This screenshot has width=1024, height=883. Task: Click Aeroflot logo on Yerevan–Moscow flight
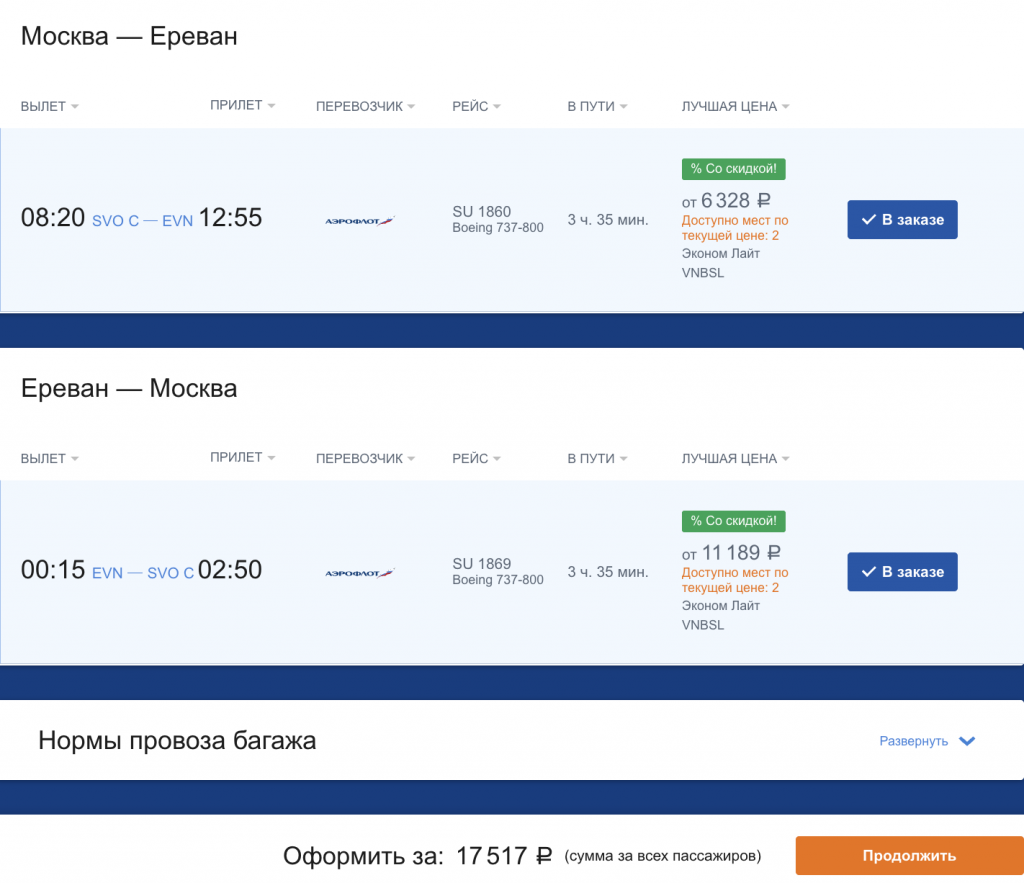click(360, 573)
